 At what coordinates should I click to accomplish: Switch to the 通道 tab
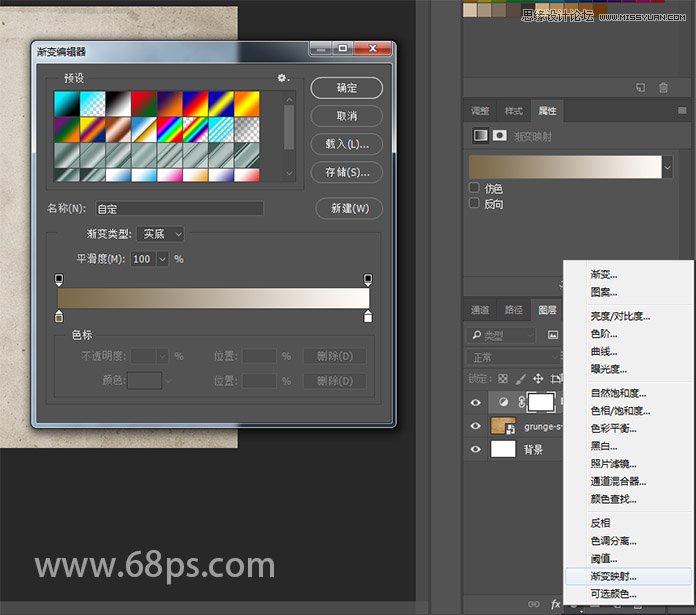[x=480, y=310]
